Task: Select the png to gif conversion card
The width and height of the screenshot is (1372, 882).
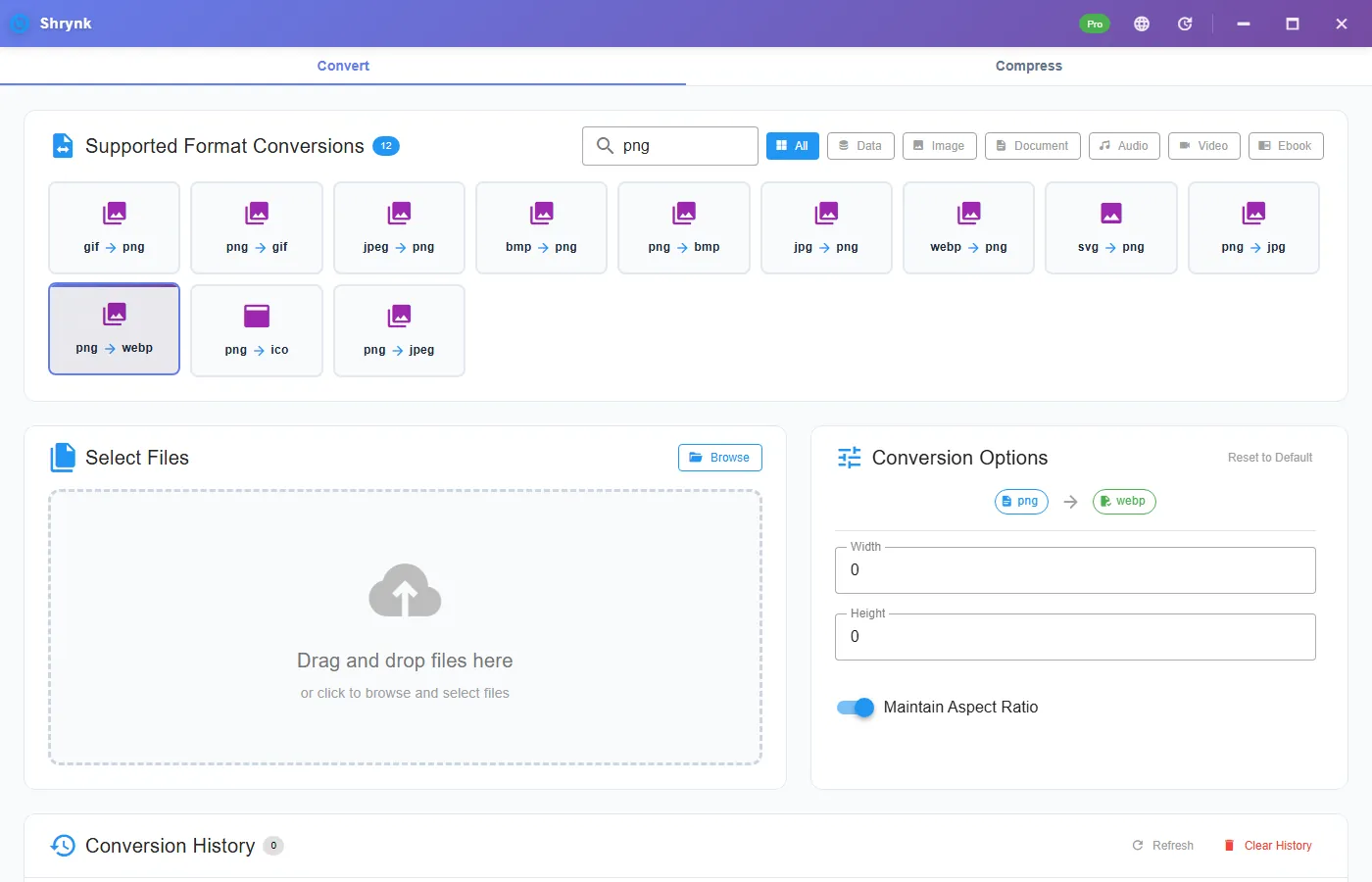Action: coord(257,227)
